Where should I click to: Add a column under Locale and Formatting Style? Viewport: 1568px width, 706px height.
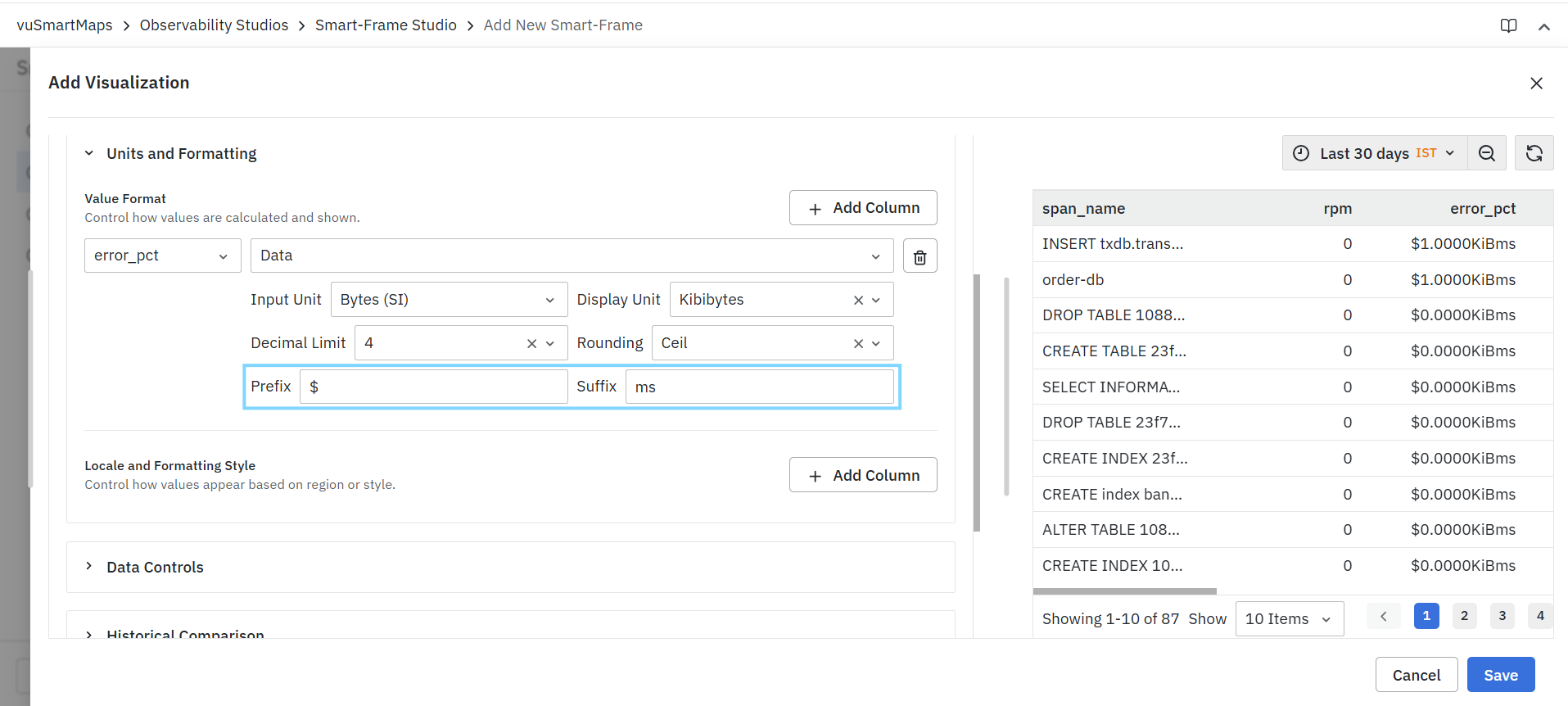pyautogui.click(x=863, y=475)
